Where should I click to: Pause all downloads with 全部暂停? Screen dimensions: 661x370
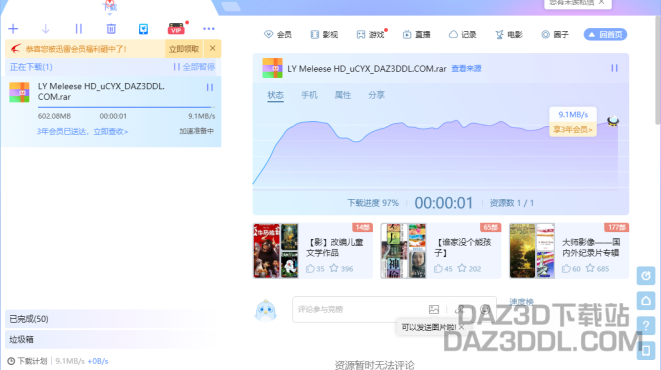[x=194, y=67]
